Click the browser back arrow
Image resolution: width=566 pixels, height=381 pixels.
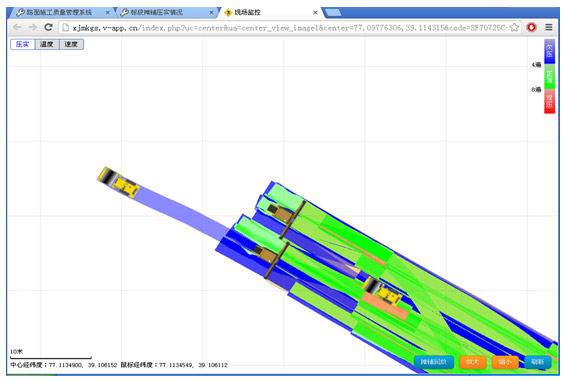[17, 27]
